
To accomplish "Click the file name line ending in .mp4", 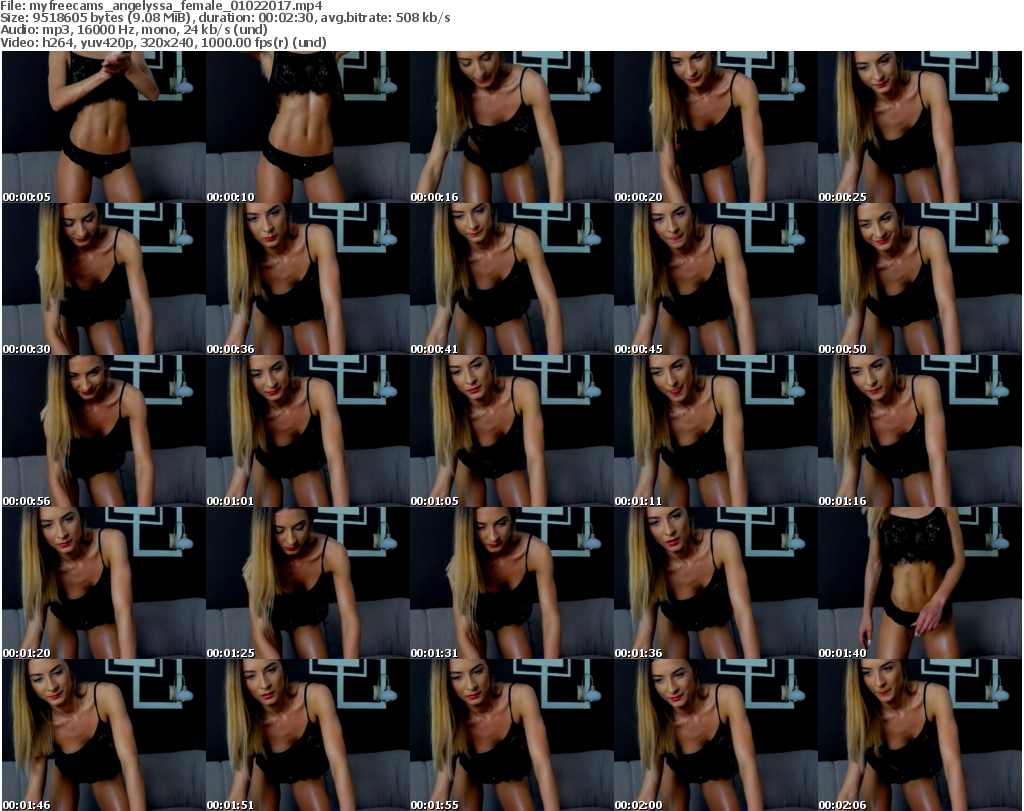I will coord(161,6).
